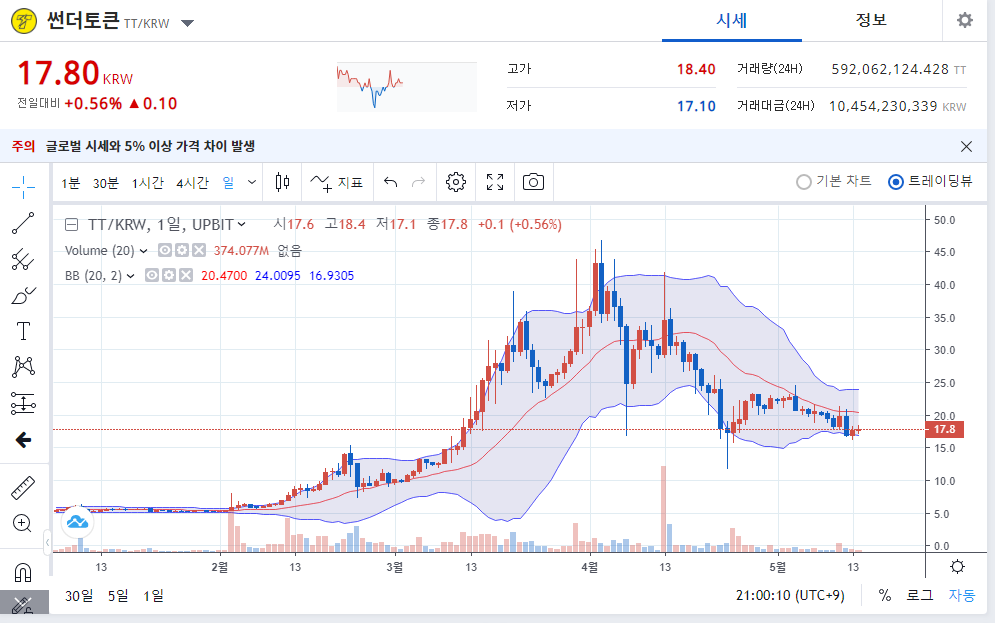Toggle 자동 auto scale
The height and width of the screenshot is (623, 995).
click(x=961, y=596)
